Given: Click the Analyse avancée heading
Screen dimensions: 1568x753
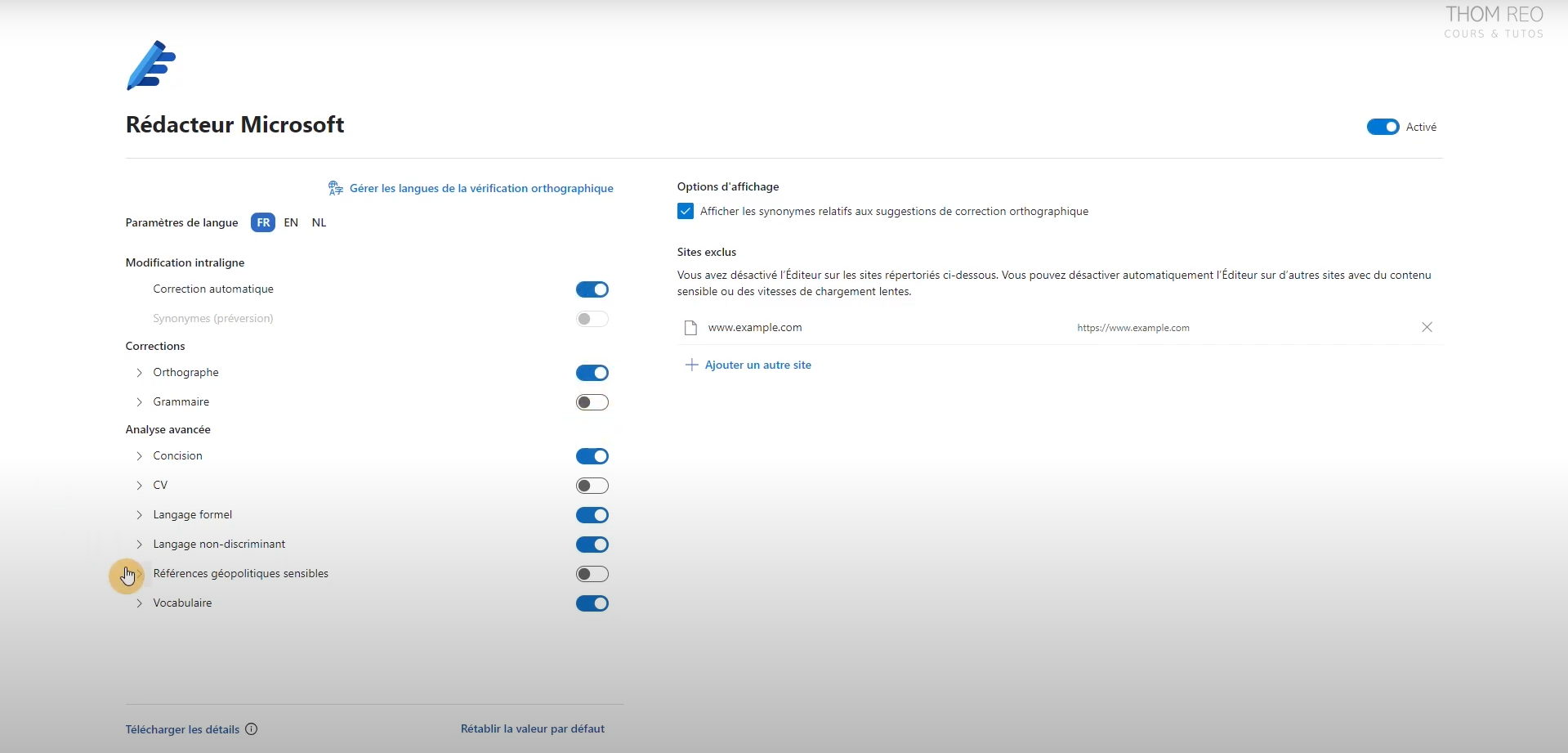Looking at the screenshot, I should click(168, 429).
